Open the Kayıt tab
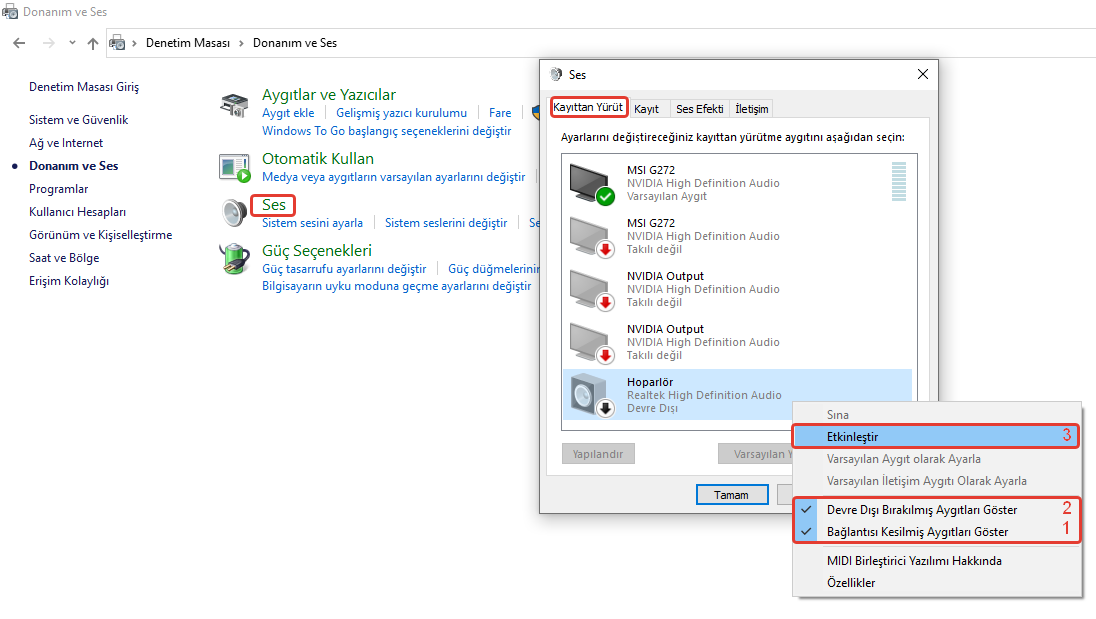 coord(646,108)
